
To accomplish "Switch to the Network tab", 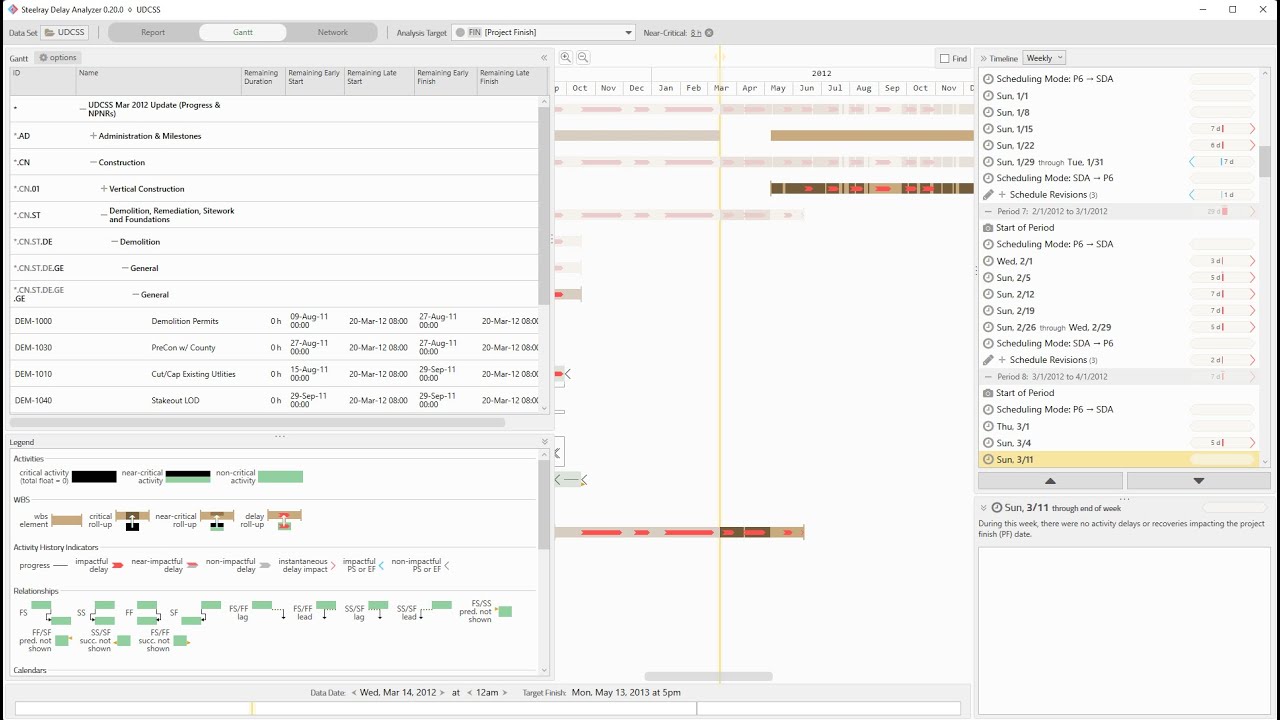I will [333, 32].
